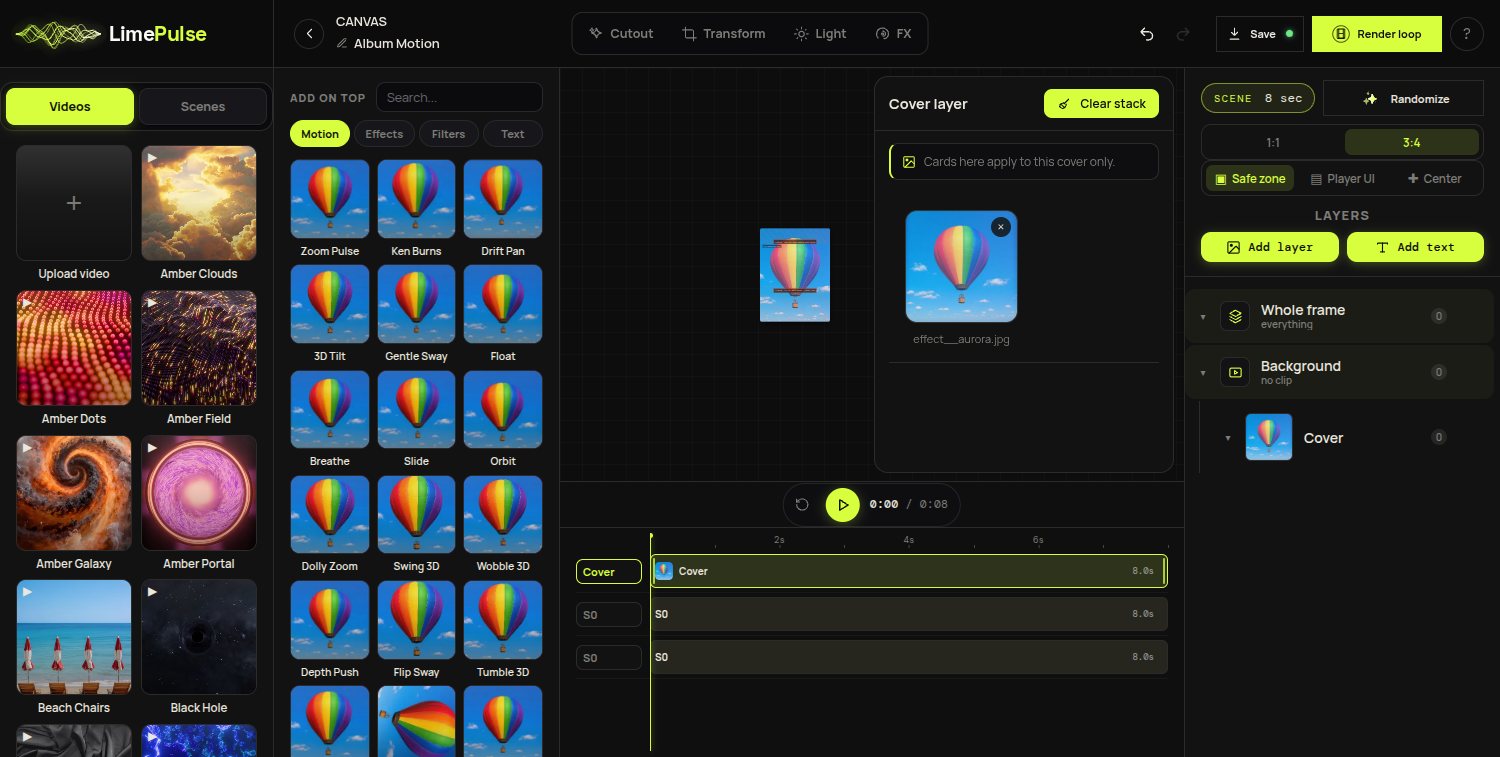1500x757 pixels.
Task: Expand the Whole frame layer group
Action: point(1203,317)
